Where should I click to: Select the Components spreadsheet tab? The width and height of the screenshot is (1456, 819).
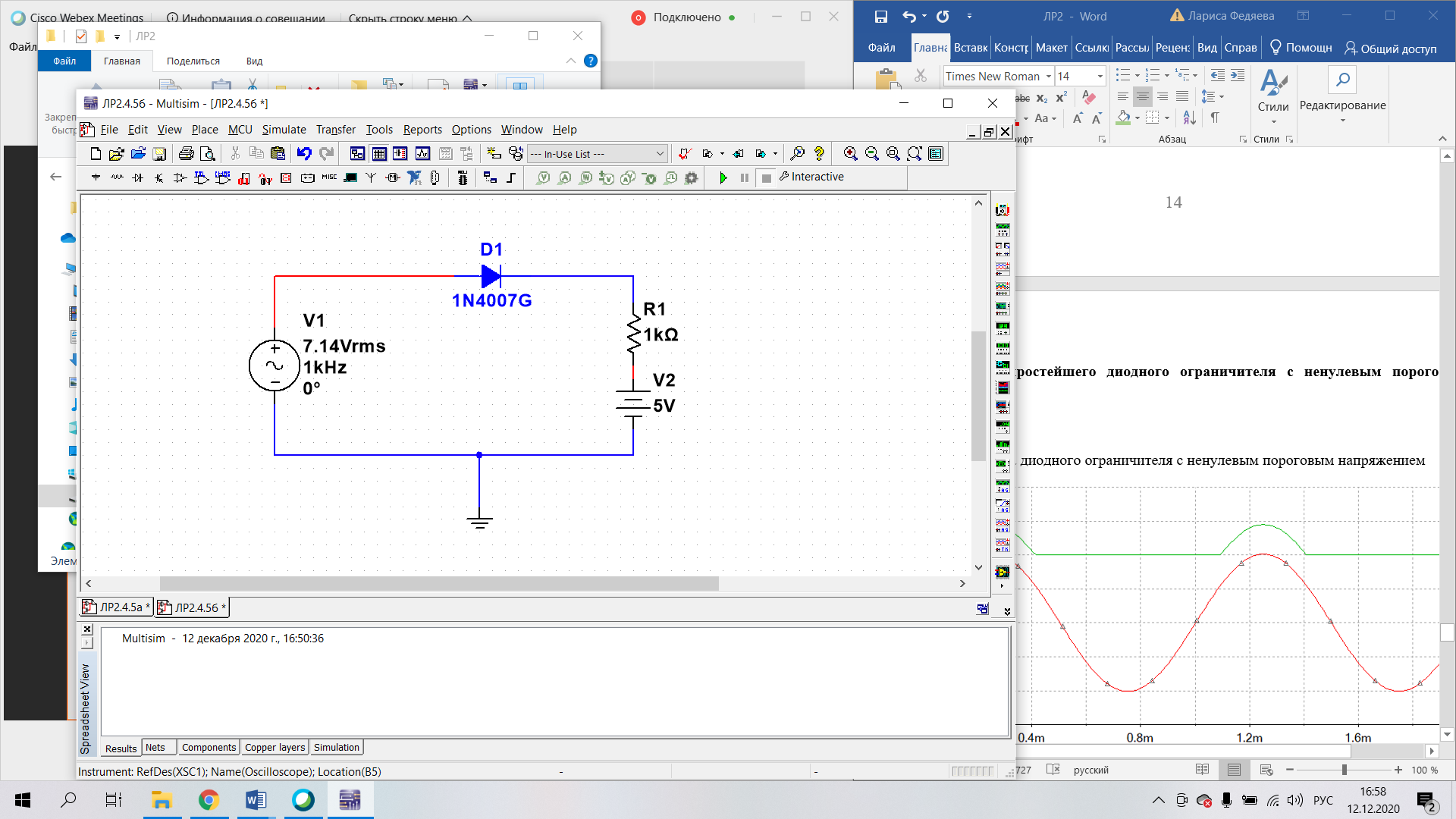pyautogui.click(x=209, y=748)
